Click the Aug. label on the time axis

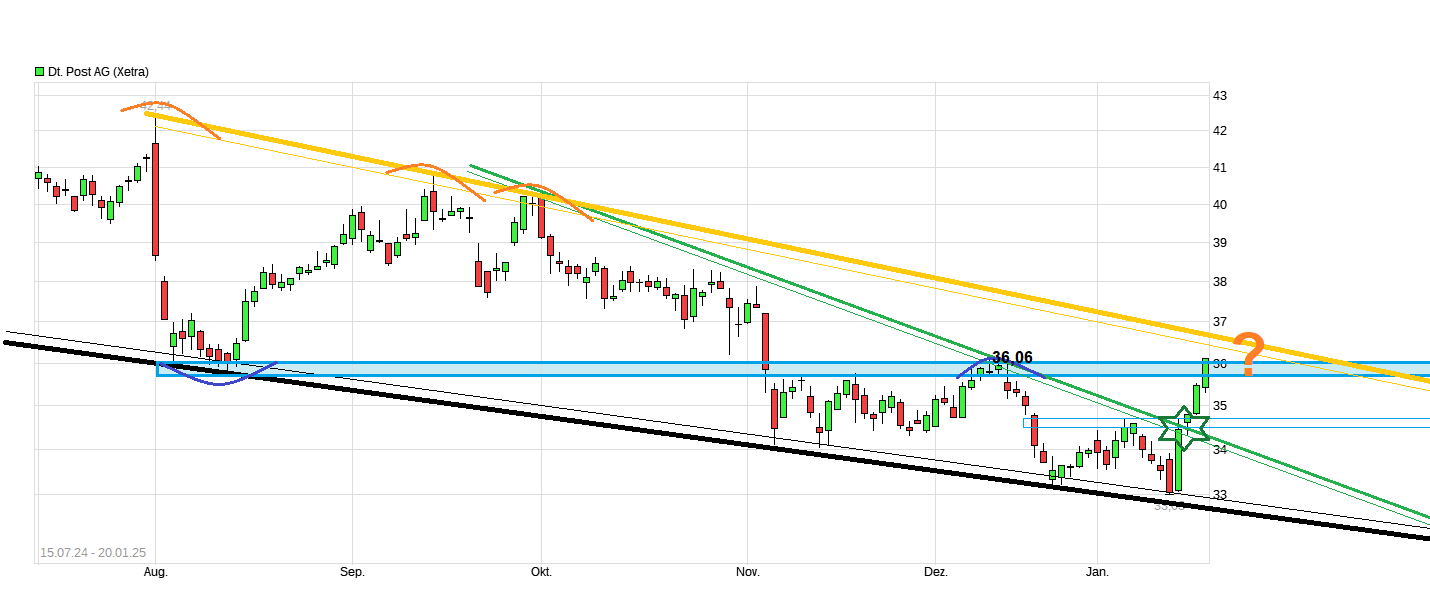(155, 573)
